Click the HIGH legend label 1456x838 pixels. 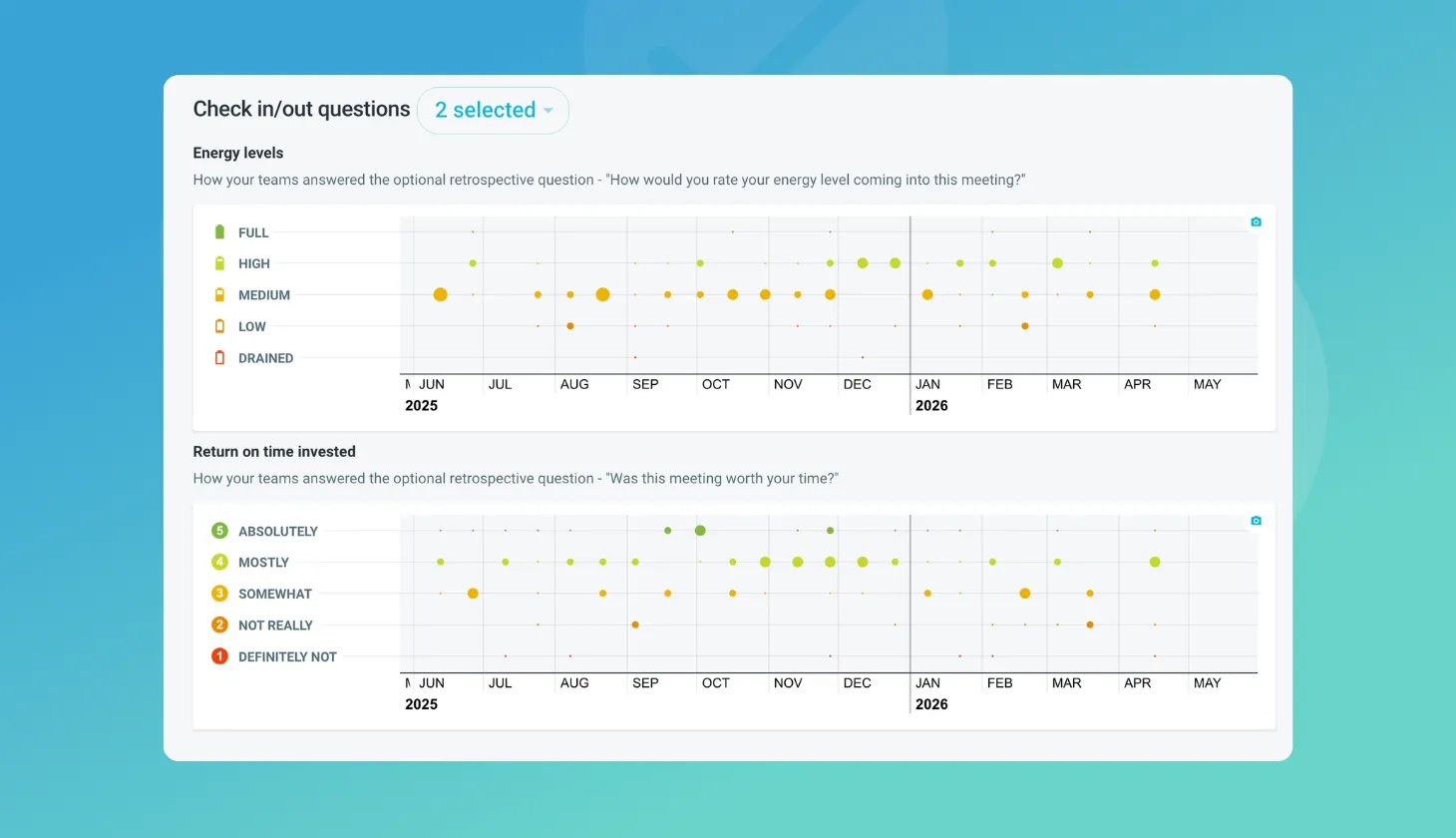coord(254,264)
